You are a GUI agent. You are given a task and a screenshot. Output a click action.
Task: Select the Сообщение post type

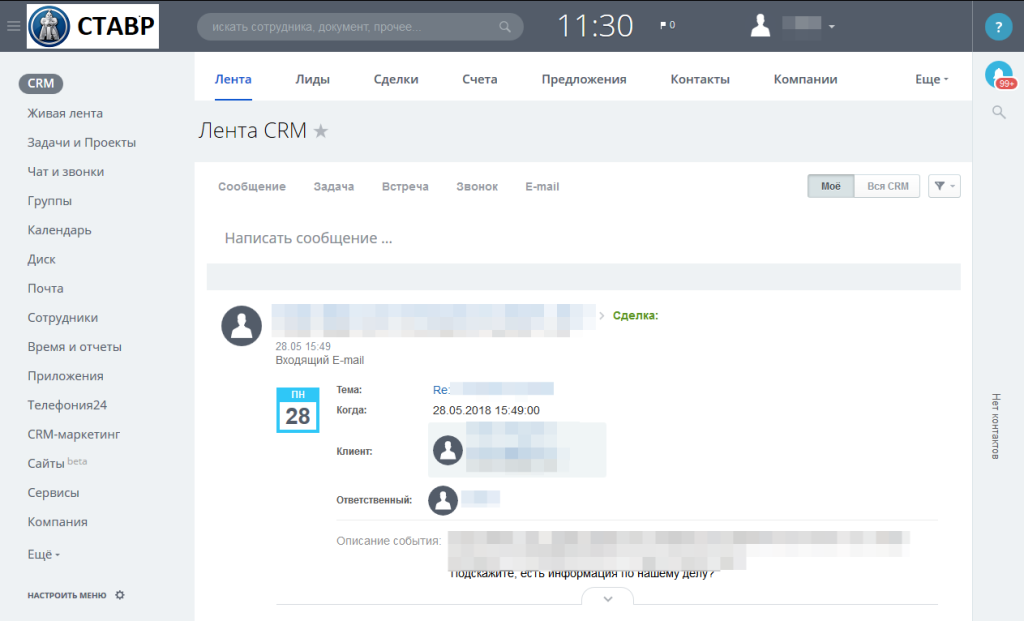point(252,186)
